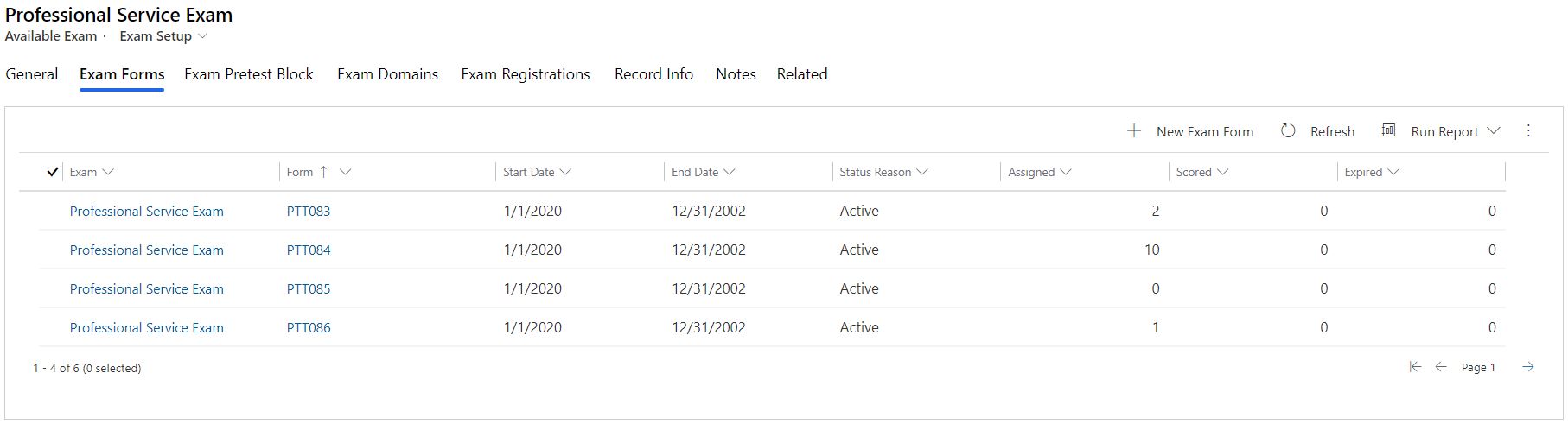The height and width of the screenshot is (430, 1568).
Task: Toggle the select all rows checkmark
Action: point(52,172)
